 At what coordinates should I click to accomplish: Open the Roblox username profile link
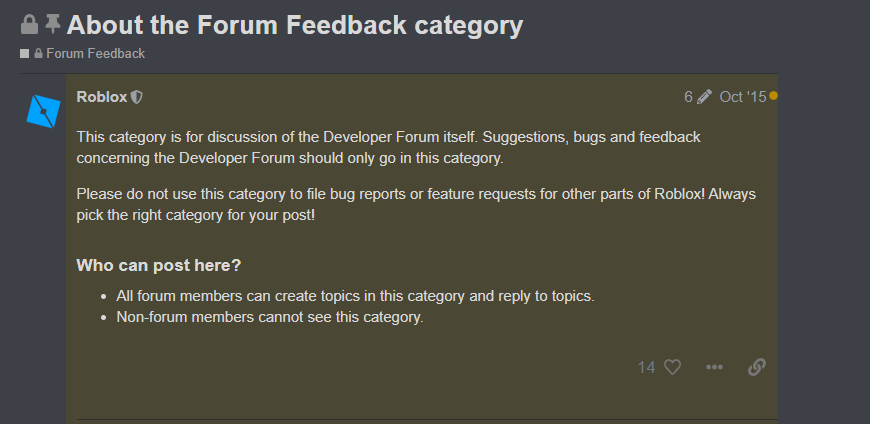[x=102, y=97]
